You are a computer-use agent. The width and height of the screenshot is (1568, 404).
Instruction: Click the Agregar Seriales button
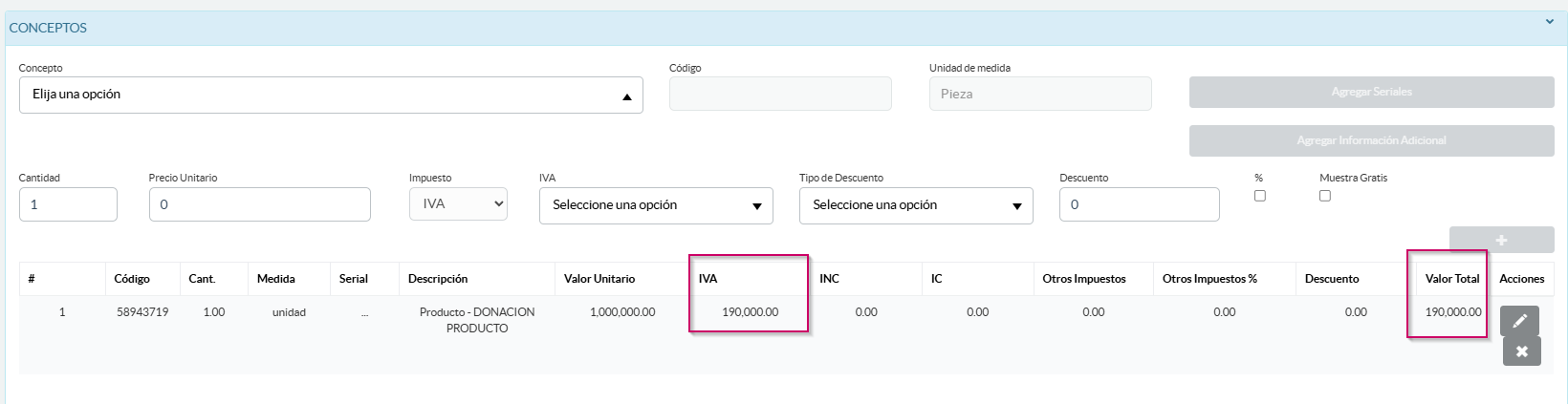click(x=1371, y=93)
